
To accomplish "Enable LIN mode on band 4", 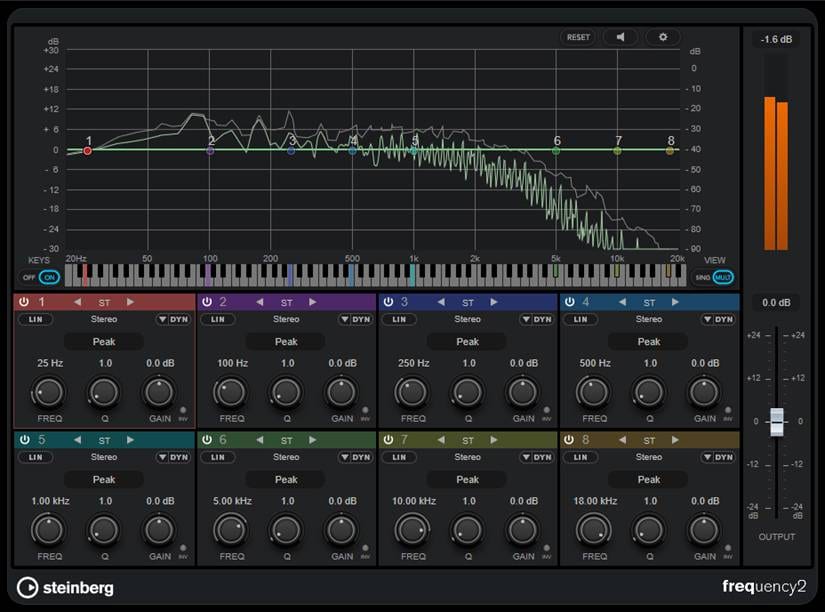I will tap(580, 319).
